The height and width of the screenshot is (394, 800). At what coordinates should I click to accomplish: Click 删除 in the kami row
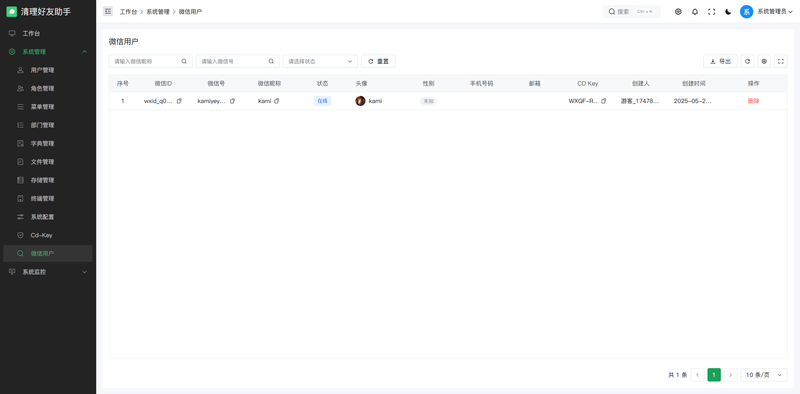[x=754, y=101]
